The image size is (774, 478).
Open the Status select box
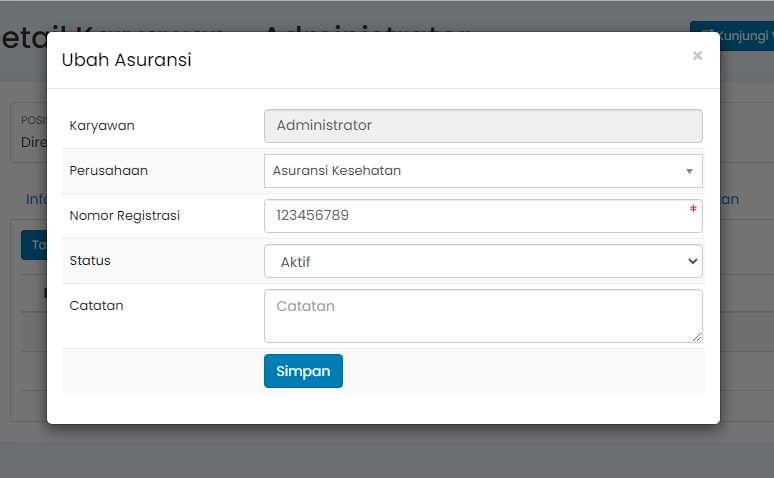483,261
